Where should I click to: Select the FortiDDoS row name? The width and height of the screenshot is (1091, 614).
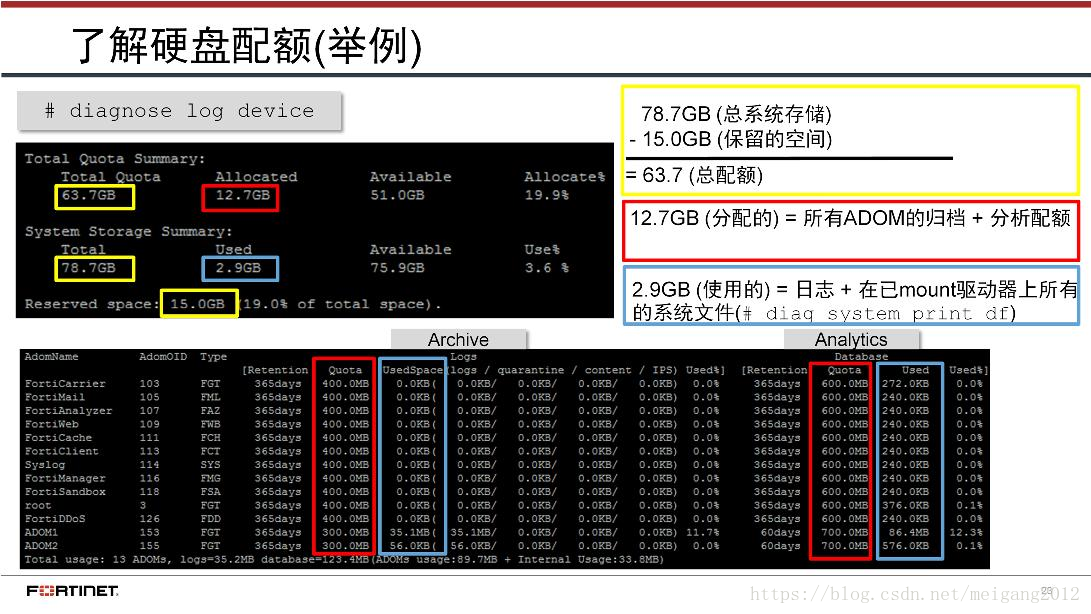(x=54, y=519)
